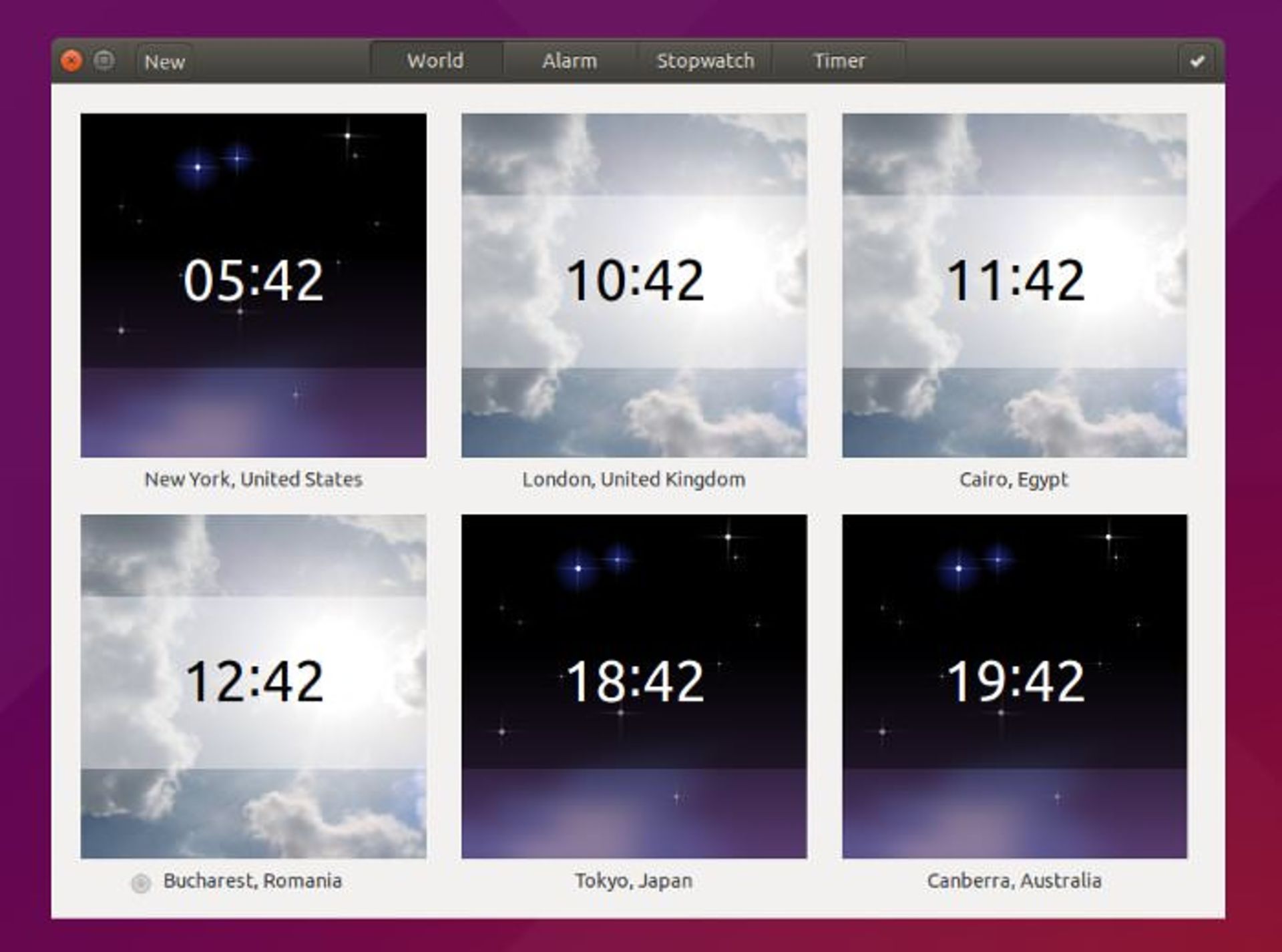Click the Tokyo, Japan city label
Viewport: 1282px width, 952px height.
pos(633,881)
